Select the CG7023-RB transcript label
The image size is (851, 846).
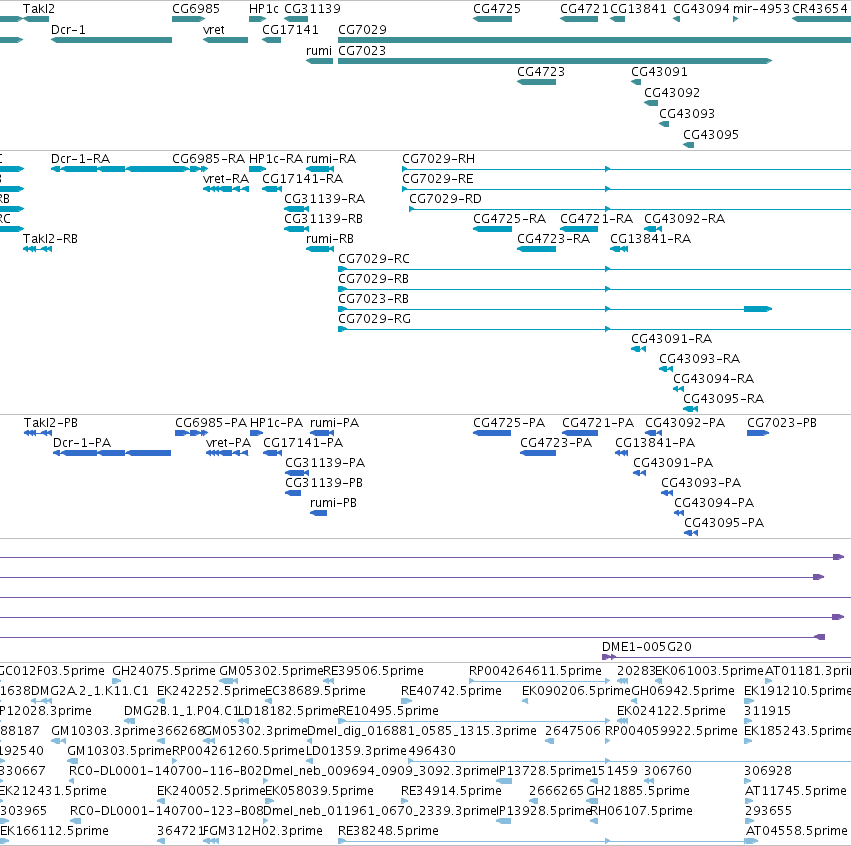coord(373,299)
